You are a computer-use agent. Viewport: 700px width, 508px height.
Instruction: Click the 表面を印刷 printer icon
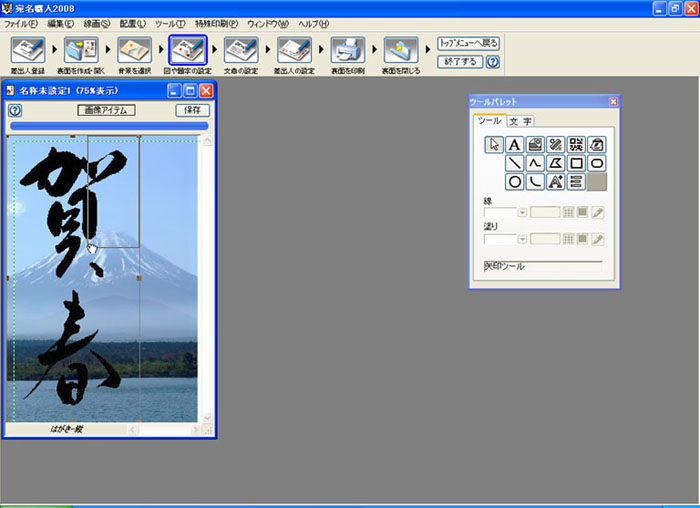[x=347, y=50]
